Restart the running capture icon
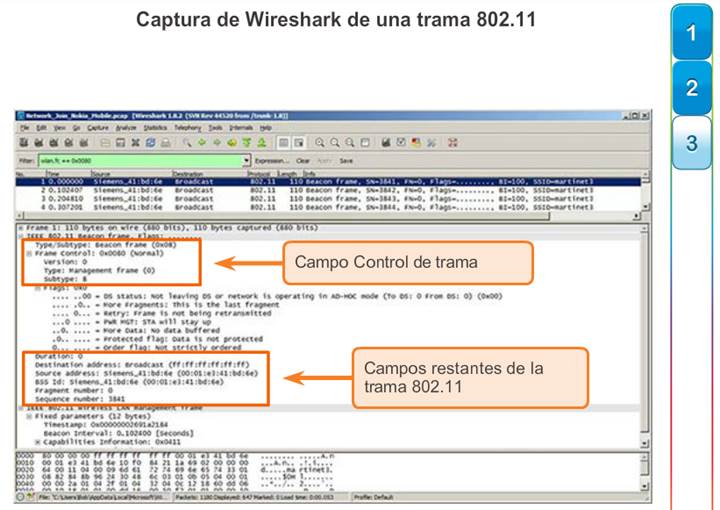 click(x=84, y=143)
